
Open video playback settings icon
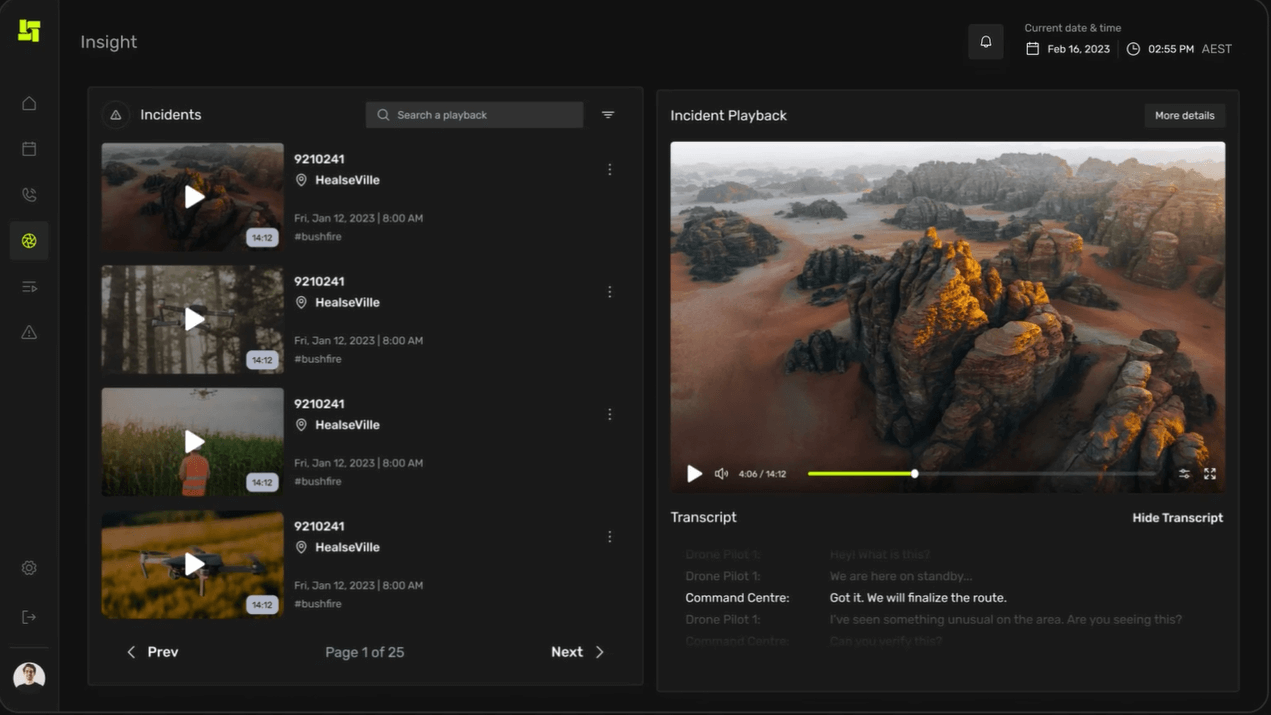pos(1184,474)
